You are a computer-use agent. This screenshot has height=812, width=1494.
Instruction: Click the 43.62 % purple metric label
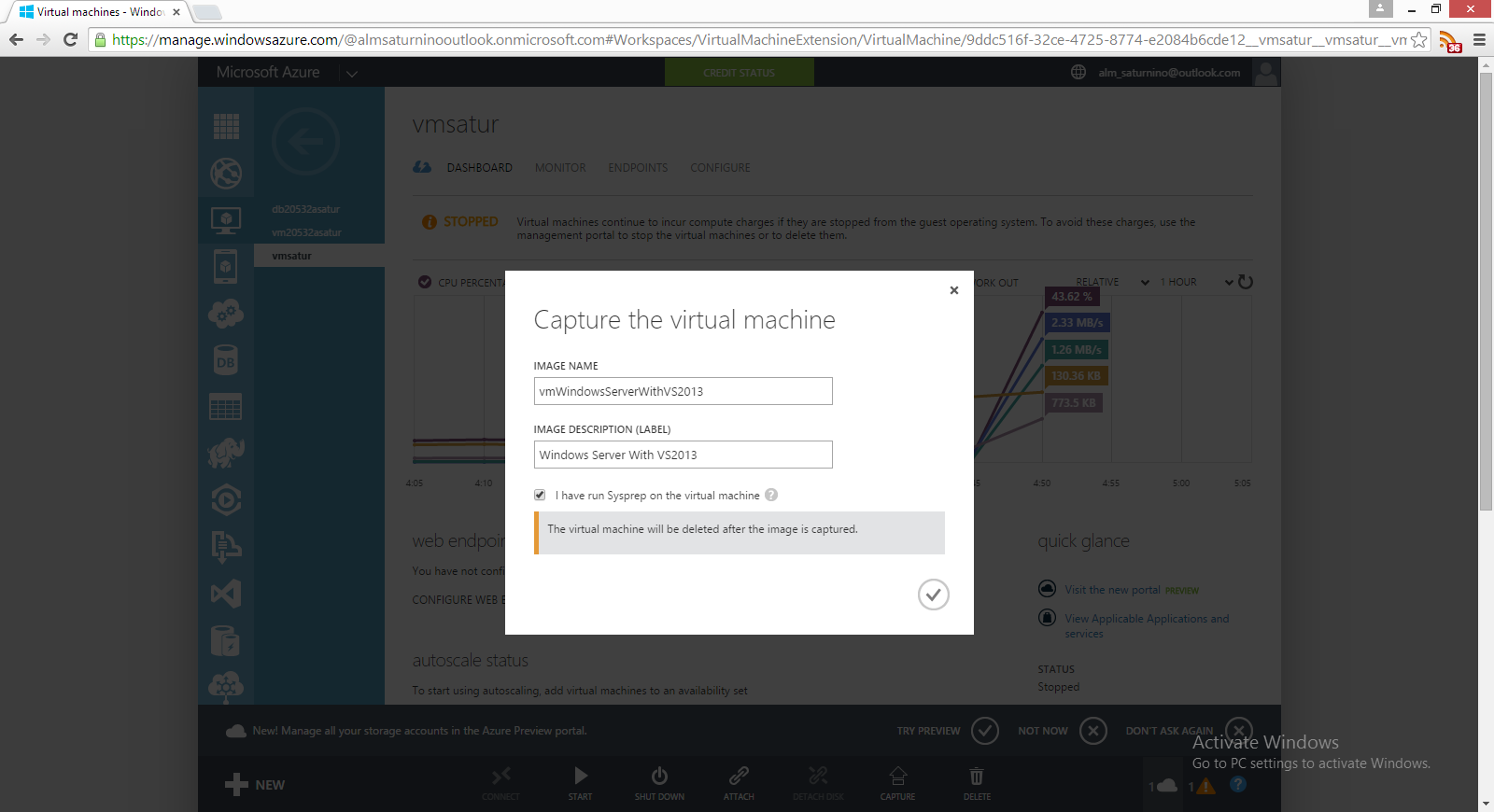point(1072,297)
